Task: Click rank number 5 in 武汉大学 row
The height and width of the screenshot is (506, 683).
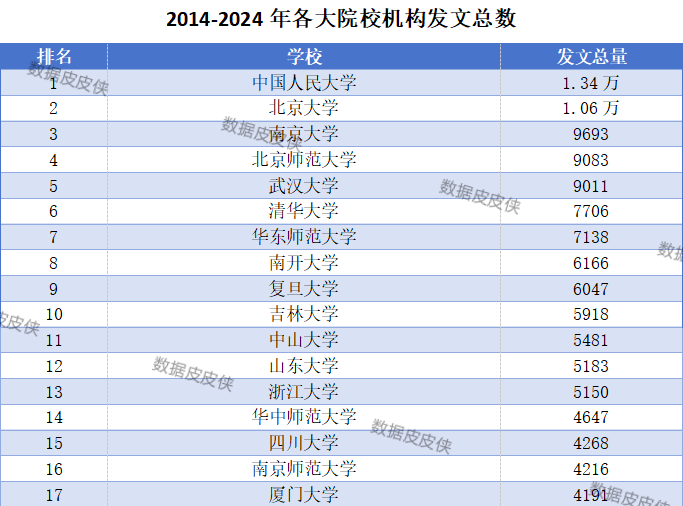Action: pyautogui.click(x=54, y=186)
